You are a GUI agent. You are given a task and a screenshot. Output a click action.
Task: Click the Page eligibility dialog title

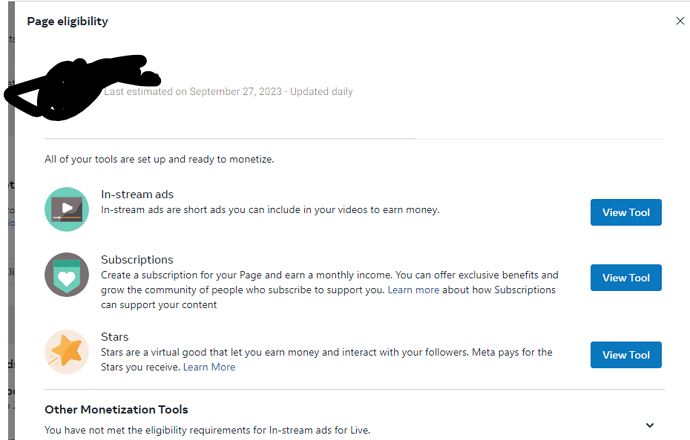[x=67, y=21]
